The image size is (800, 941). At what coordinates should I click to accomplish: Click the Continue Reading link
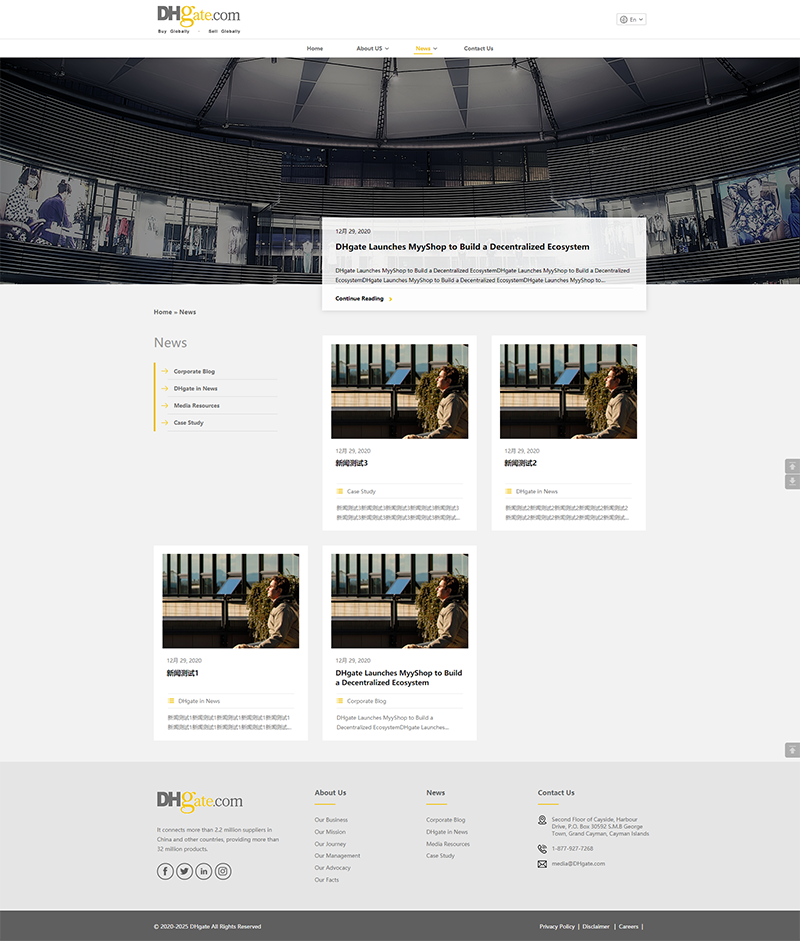pos(359,298)
